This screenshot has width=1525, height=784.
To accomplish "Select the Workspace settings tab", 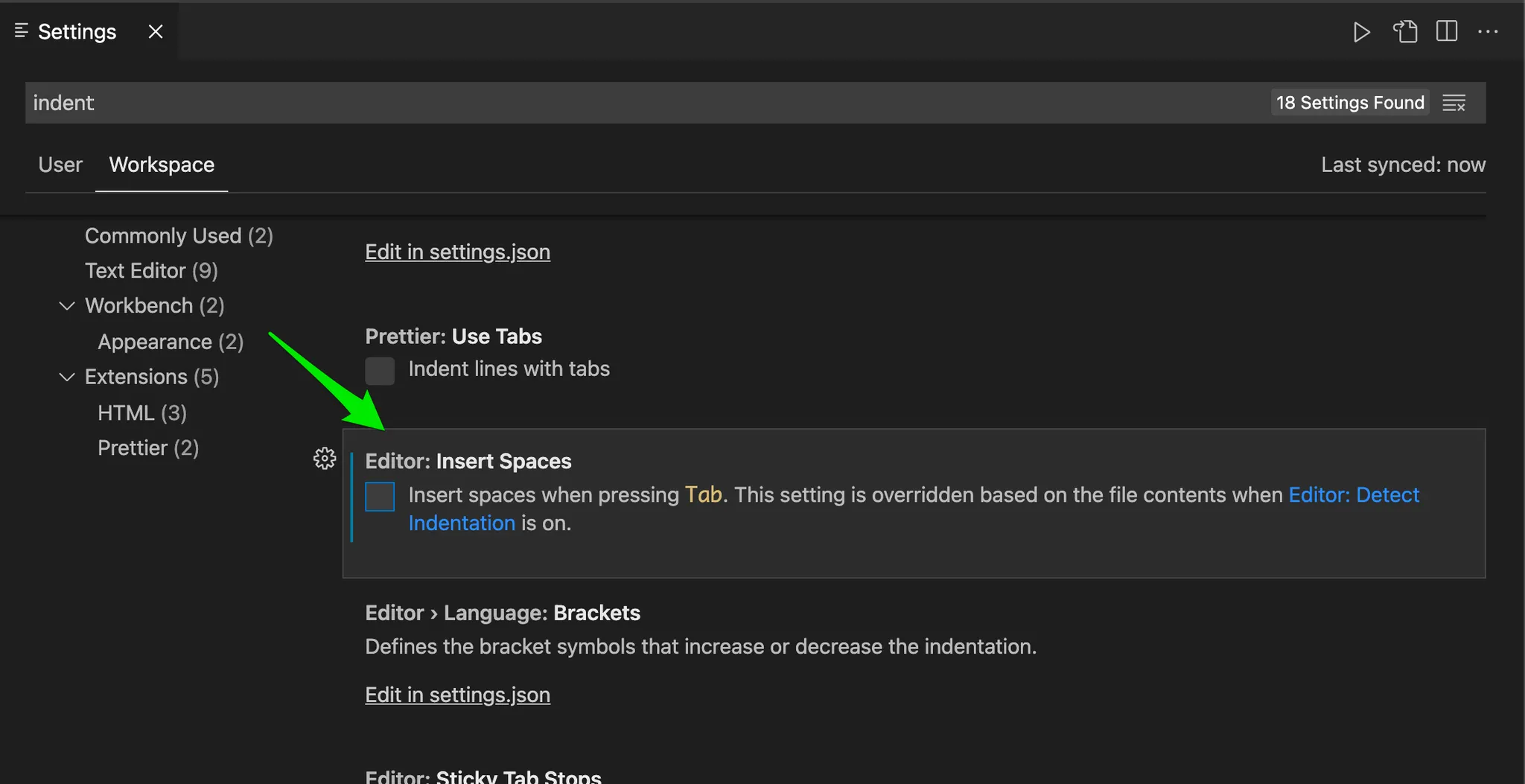I will tap(162, 165).
